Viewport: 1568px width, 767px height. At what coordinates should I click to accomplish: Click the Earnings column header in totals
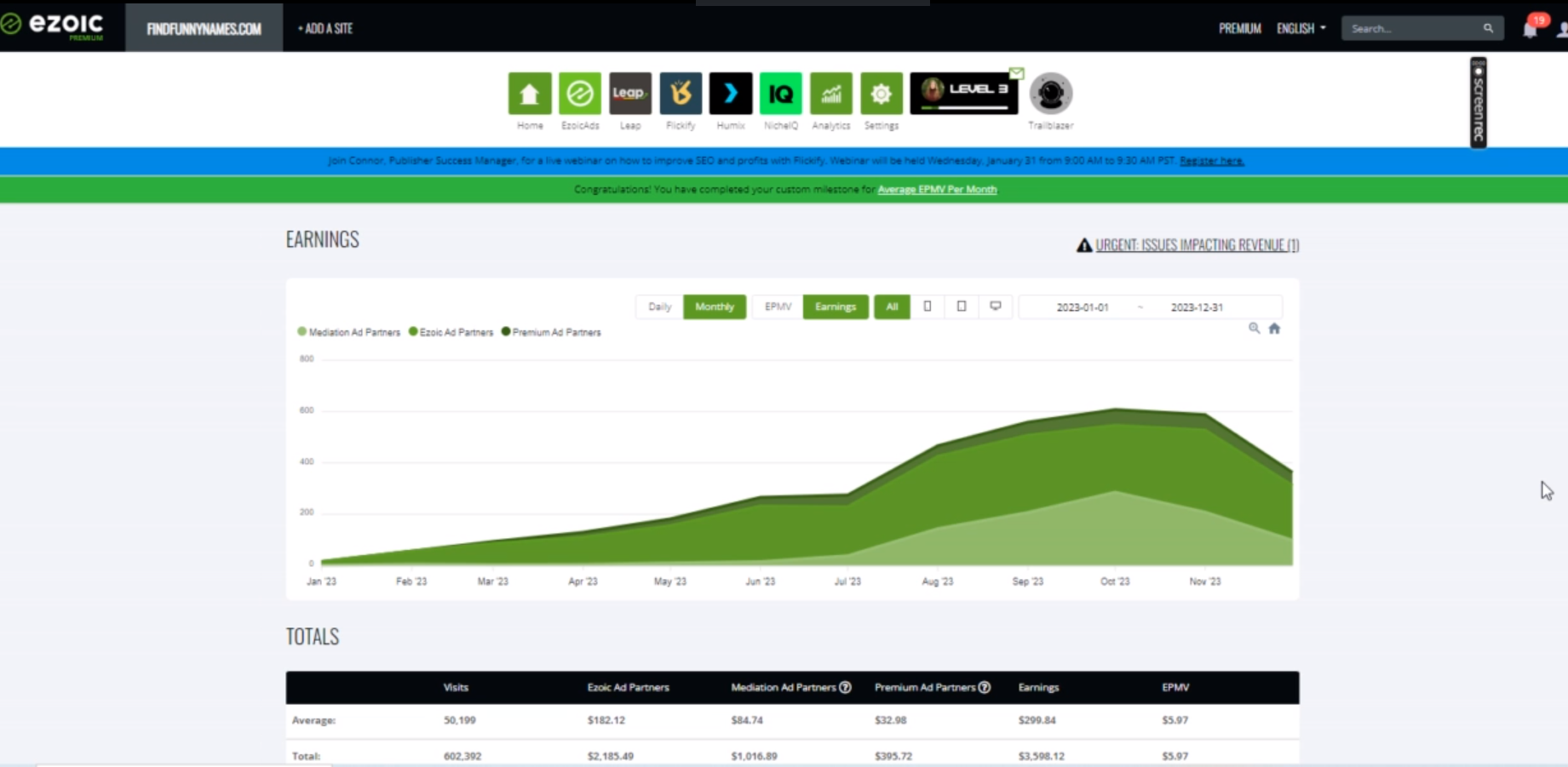tap(1038, 687)
